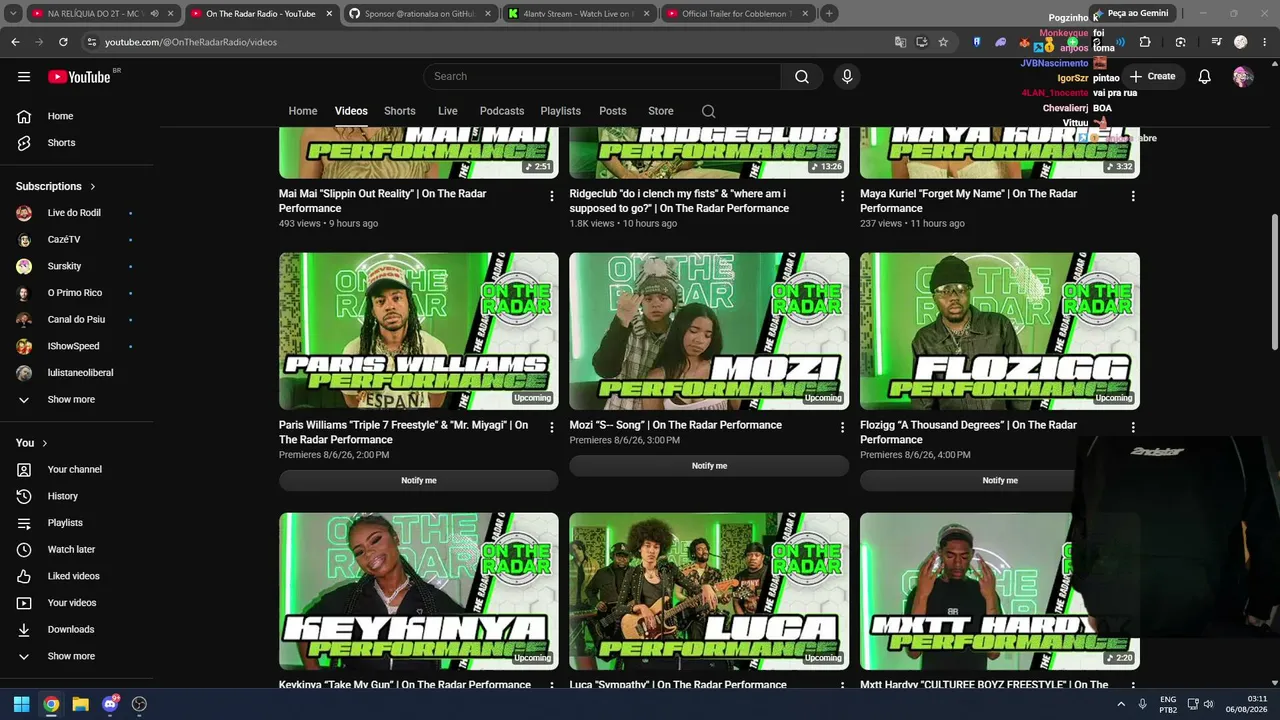Open options menu for Mai Mai video
The width and height of the screenshot is (1280, 720).
point(551,196)
